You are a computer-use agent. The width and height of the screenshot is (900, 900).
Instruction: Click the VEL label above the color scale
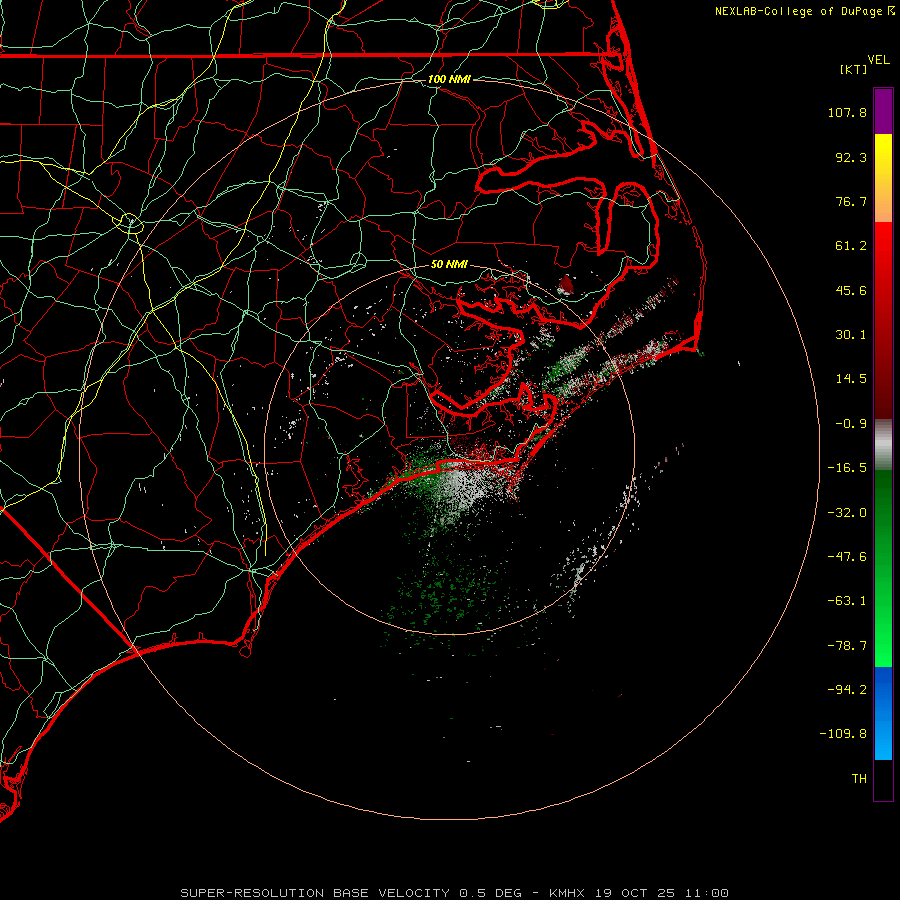coord(878,60)
